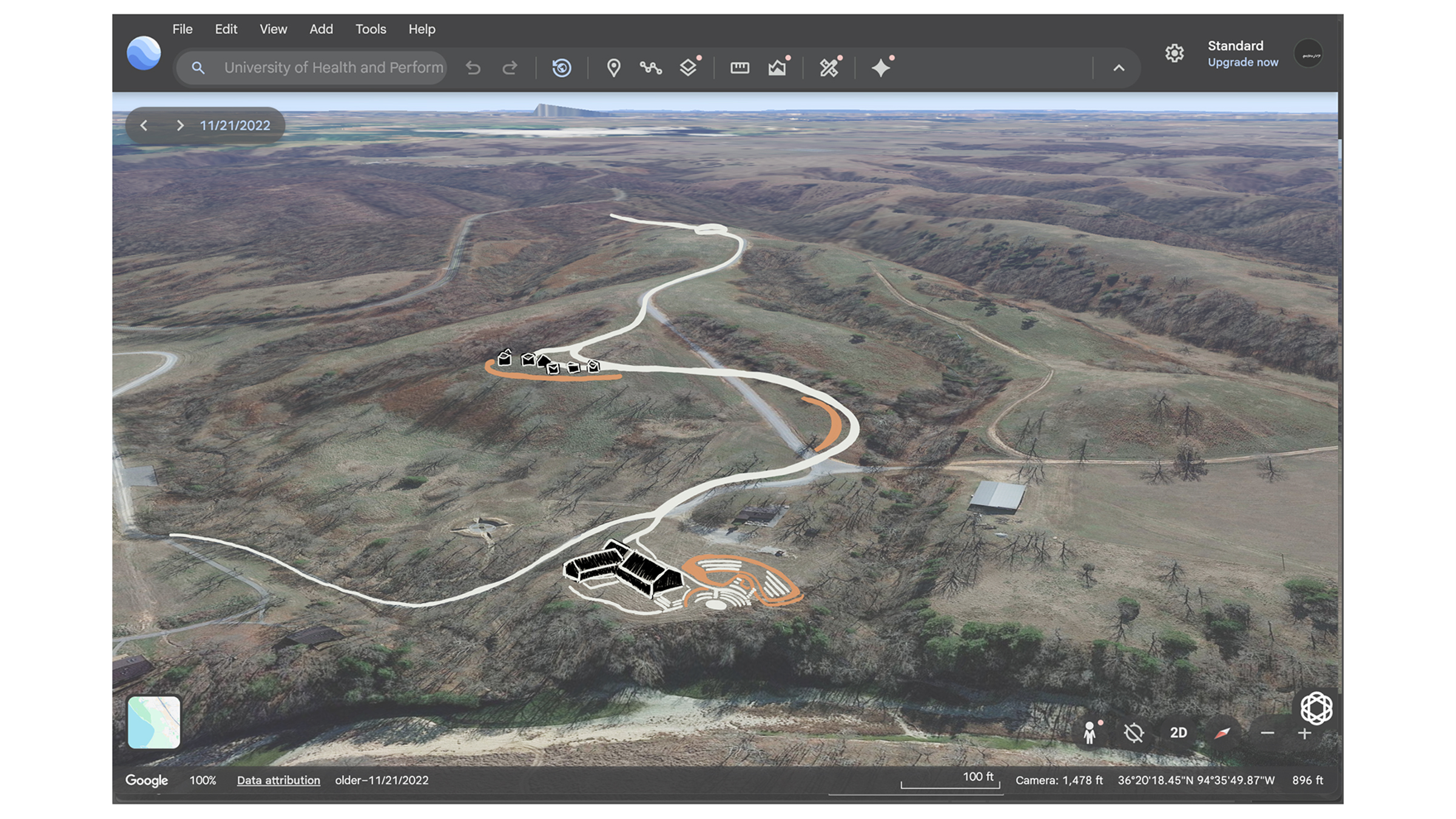Open the File menu
1456x819 pixels.
[x=182, y=29]
